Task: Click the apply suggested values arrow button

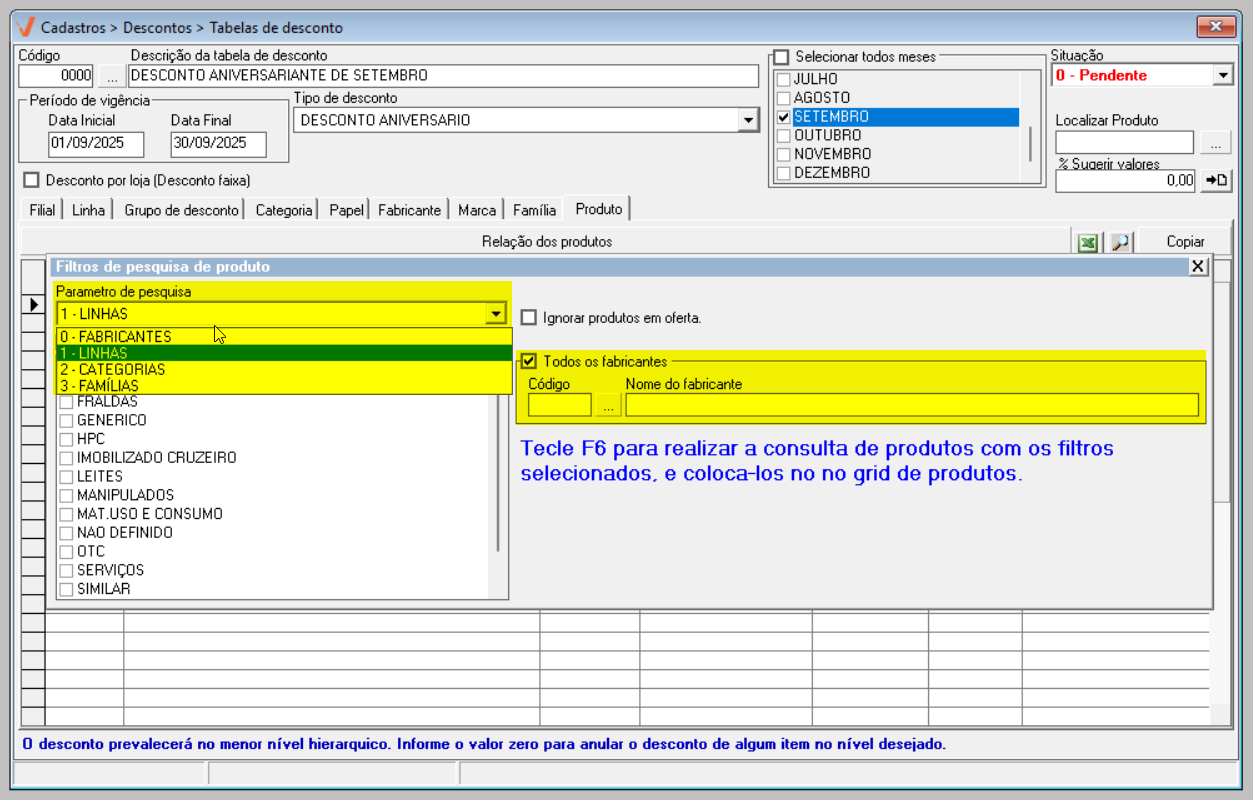Action: point(1216,181)
